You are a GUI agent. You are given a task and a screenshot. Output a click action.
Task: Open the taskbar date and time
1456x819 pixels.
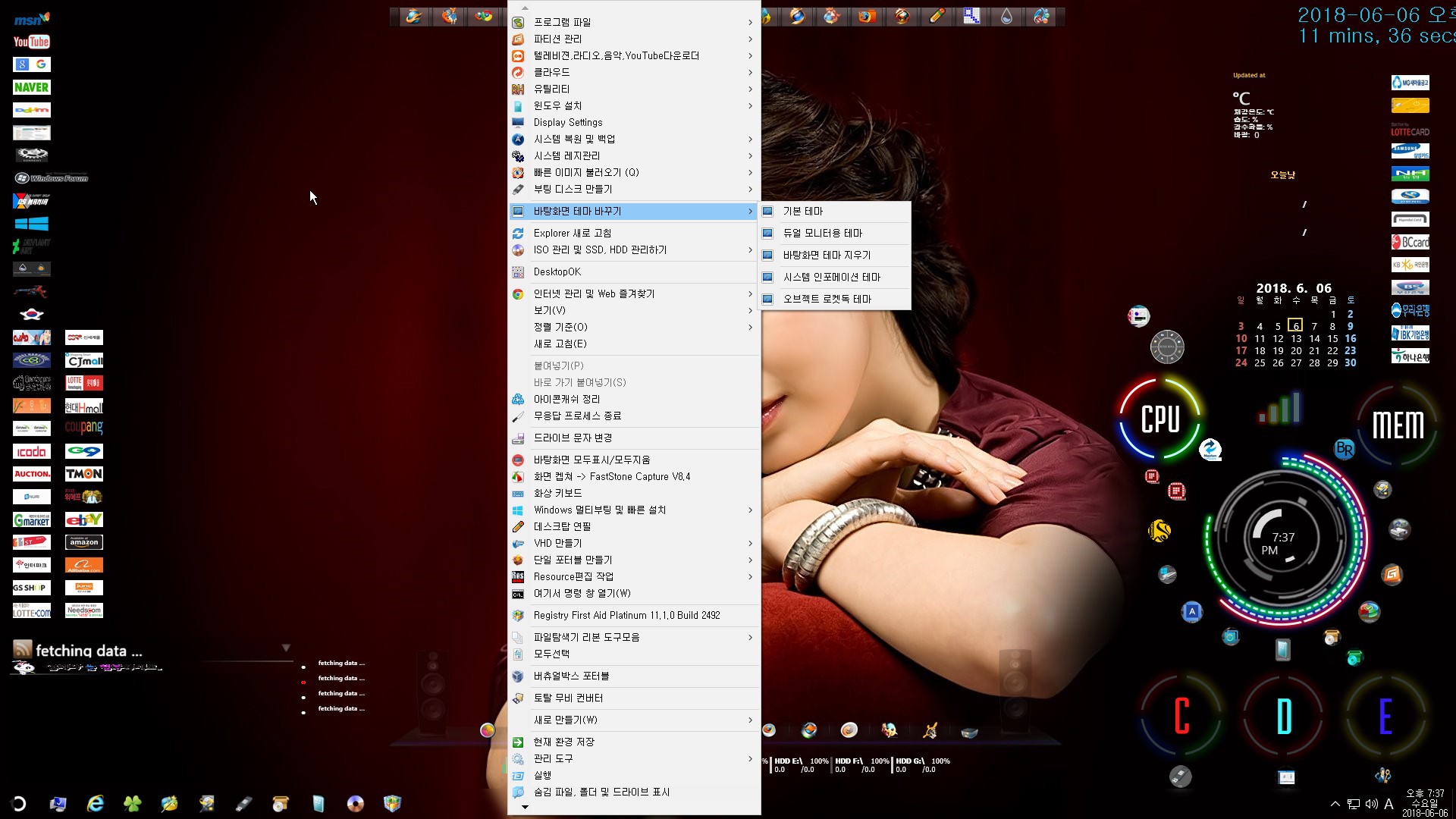1425,803
